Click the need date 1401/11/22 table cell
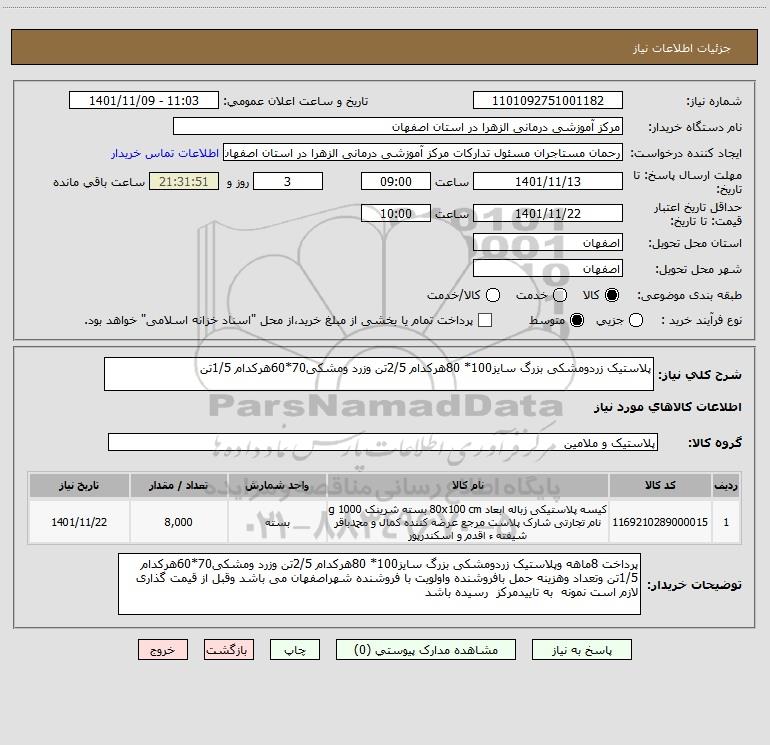Viewport: 770px width, 745px height. click(79, 522)
